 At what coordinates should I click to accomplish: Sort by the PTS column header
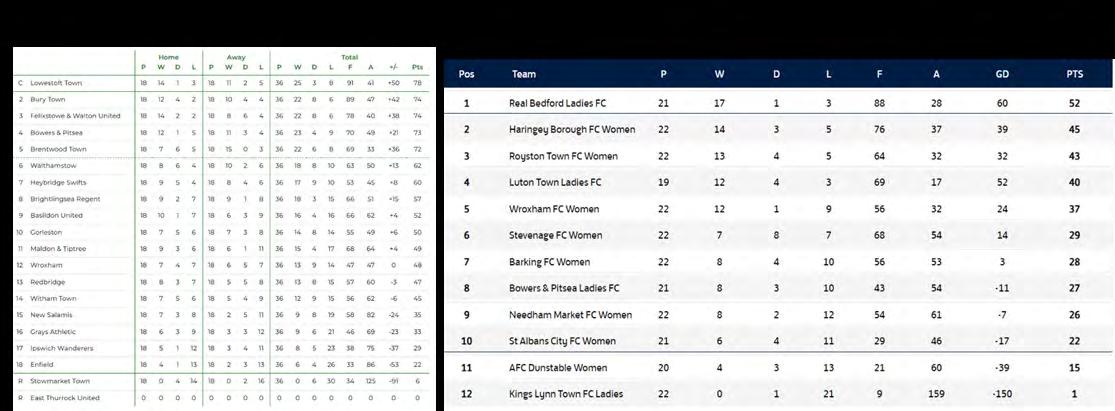point(1074,74)
